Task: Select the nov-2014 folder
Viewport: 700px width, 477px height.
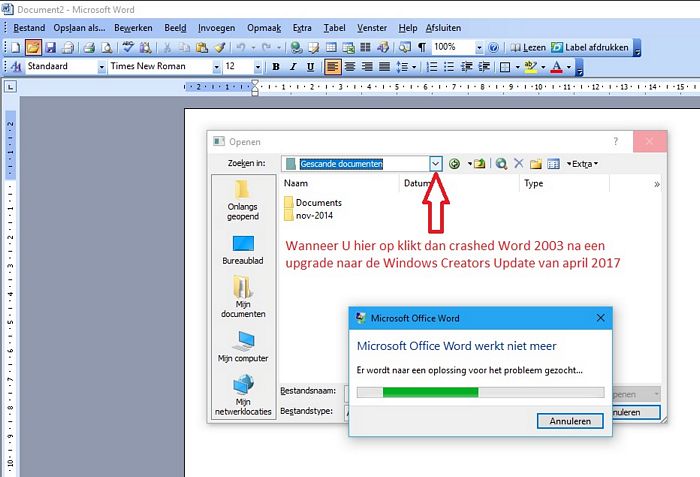Action: (x=308, y=215)
